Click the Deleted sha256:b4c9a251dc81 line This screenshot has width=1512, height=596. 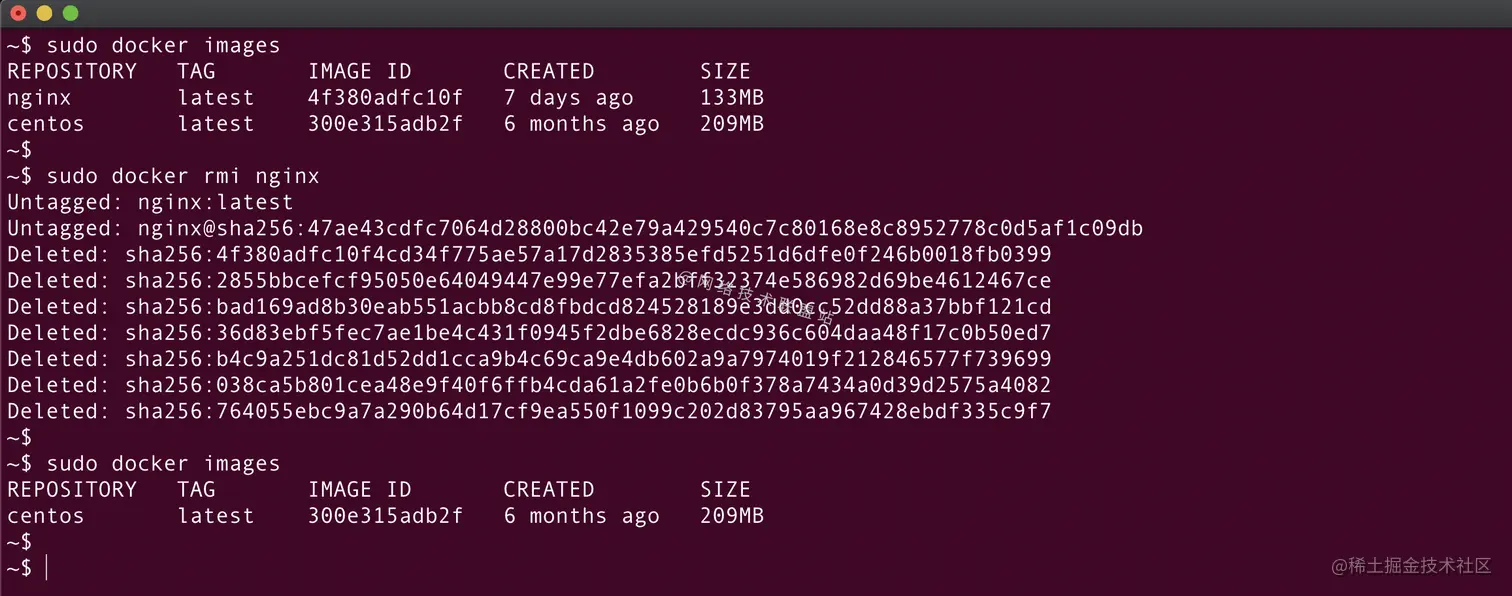pyautogui.click(x=529, y=358)
